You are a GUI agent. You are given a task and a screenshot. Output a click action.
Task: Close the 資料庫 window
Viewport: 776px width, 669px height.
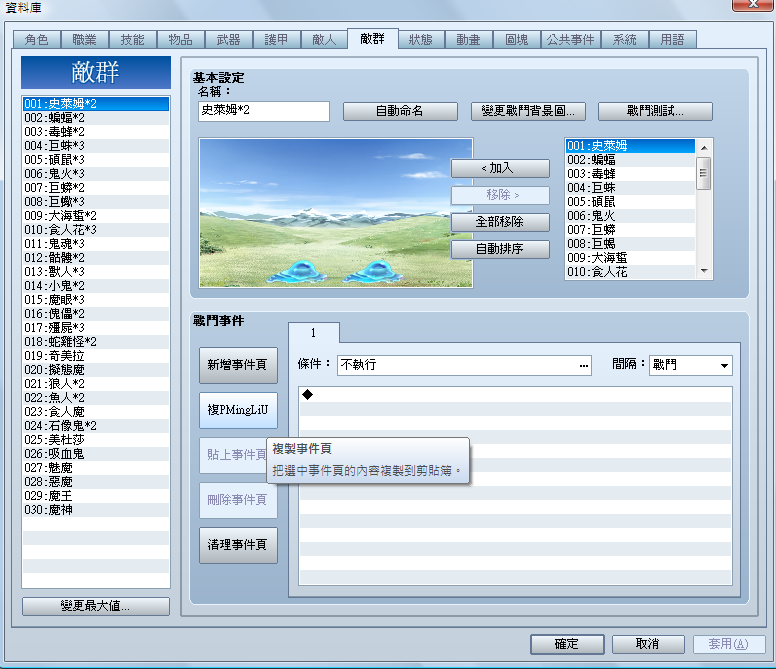pos(752,4)
